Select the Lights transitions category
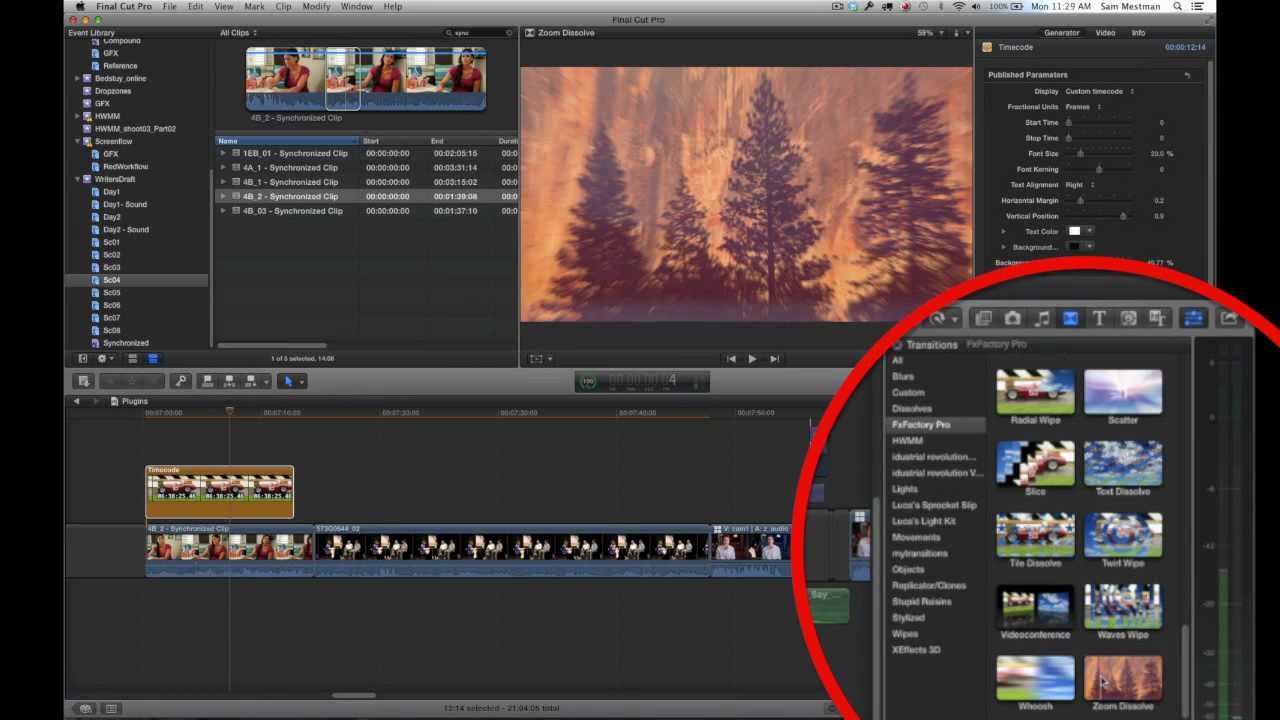 pos(904,489)
